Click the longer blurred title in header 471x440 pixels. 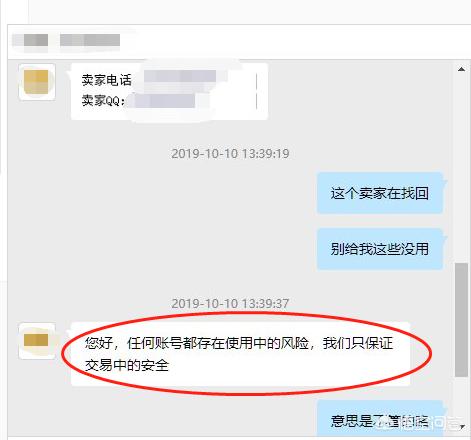[90, 40]
